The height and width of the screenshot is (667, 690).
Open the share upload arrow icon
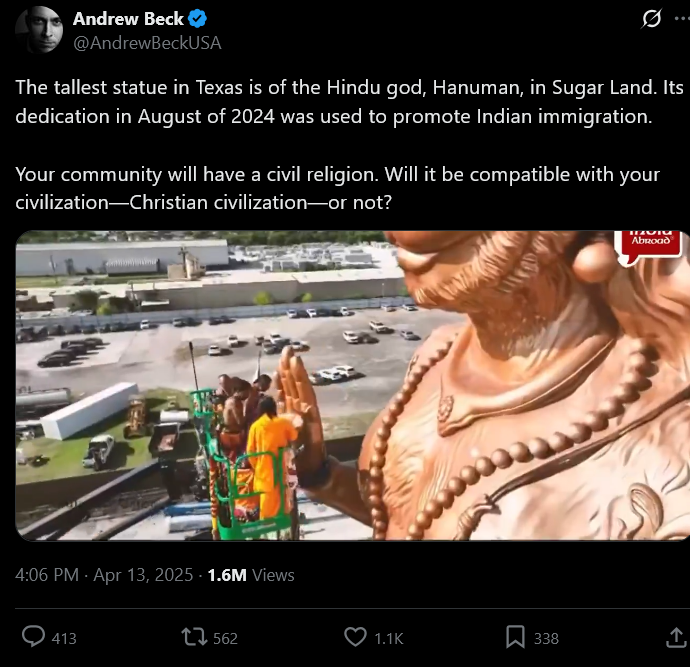677,637
